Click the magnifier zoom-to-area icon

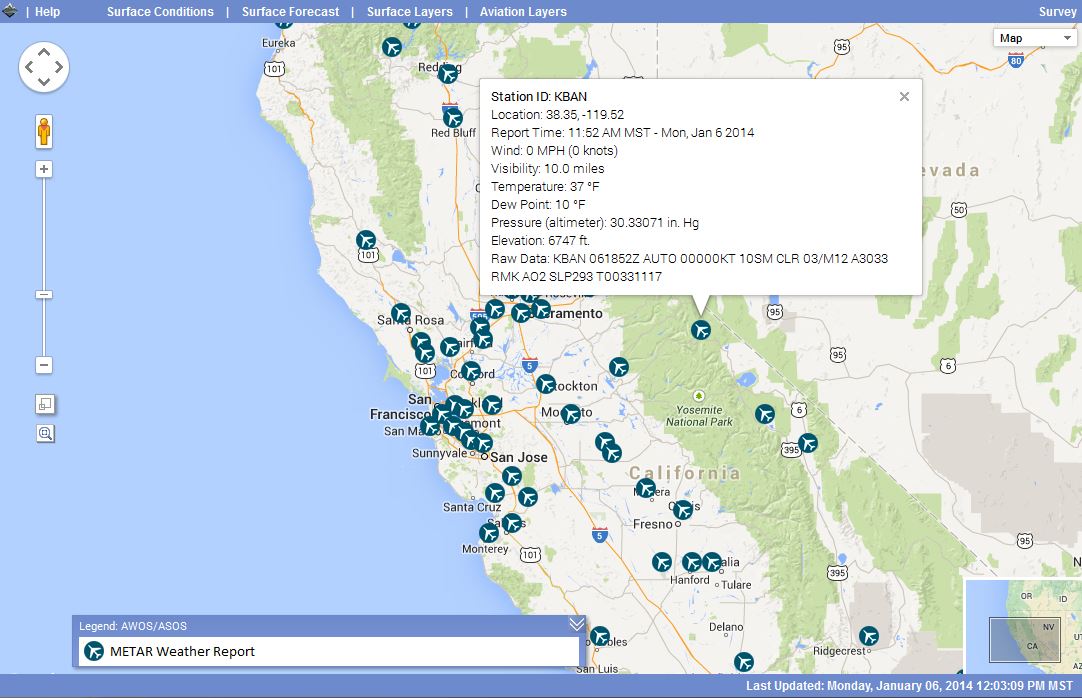(45, 433)
